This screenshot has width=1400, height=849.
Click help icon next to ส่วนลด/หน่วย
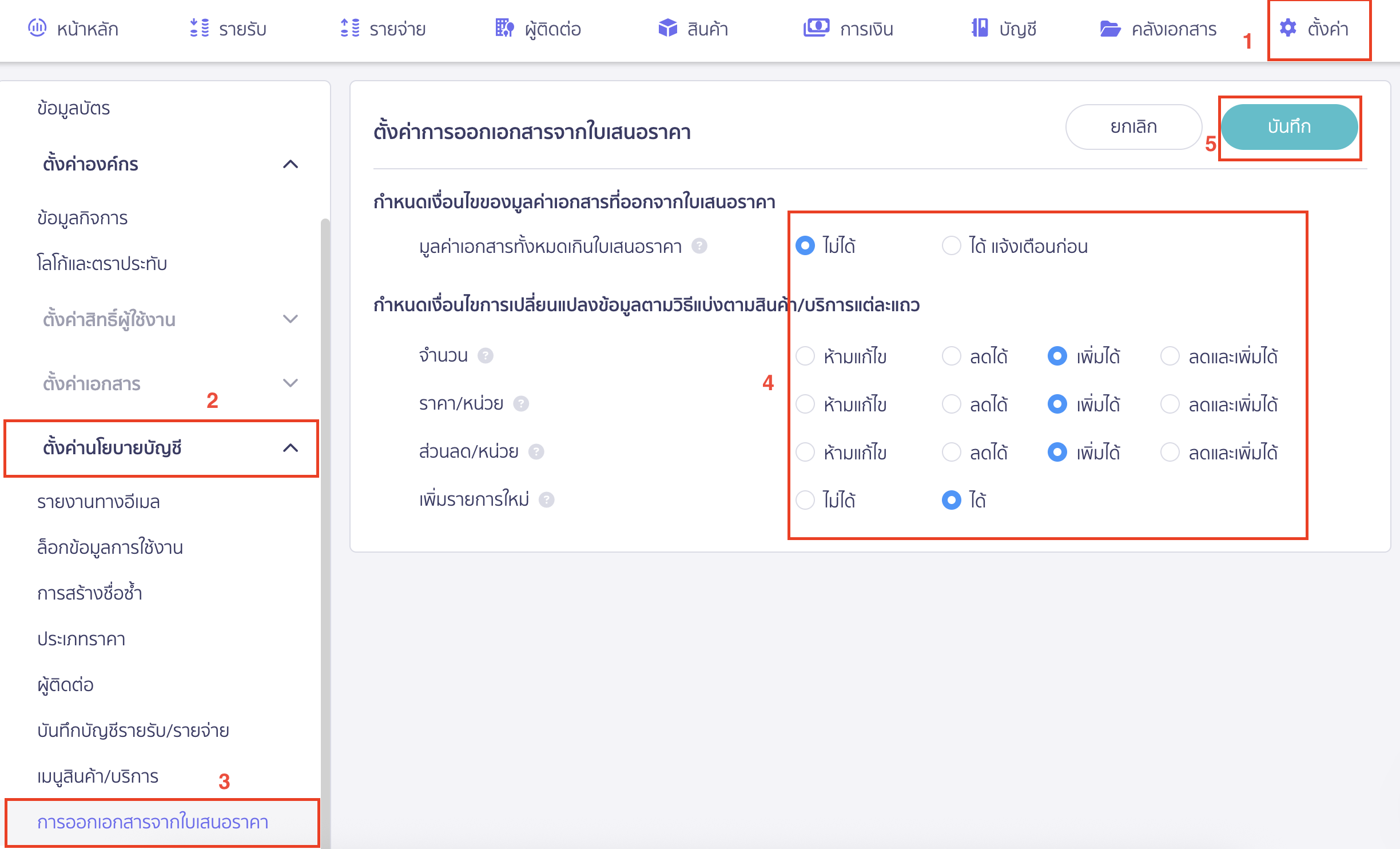tap(535, 452)
